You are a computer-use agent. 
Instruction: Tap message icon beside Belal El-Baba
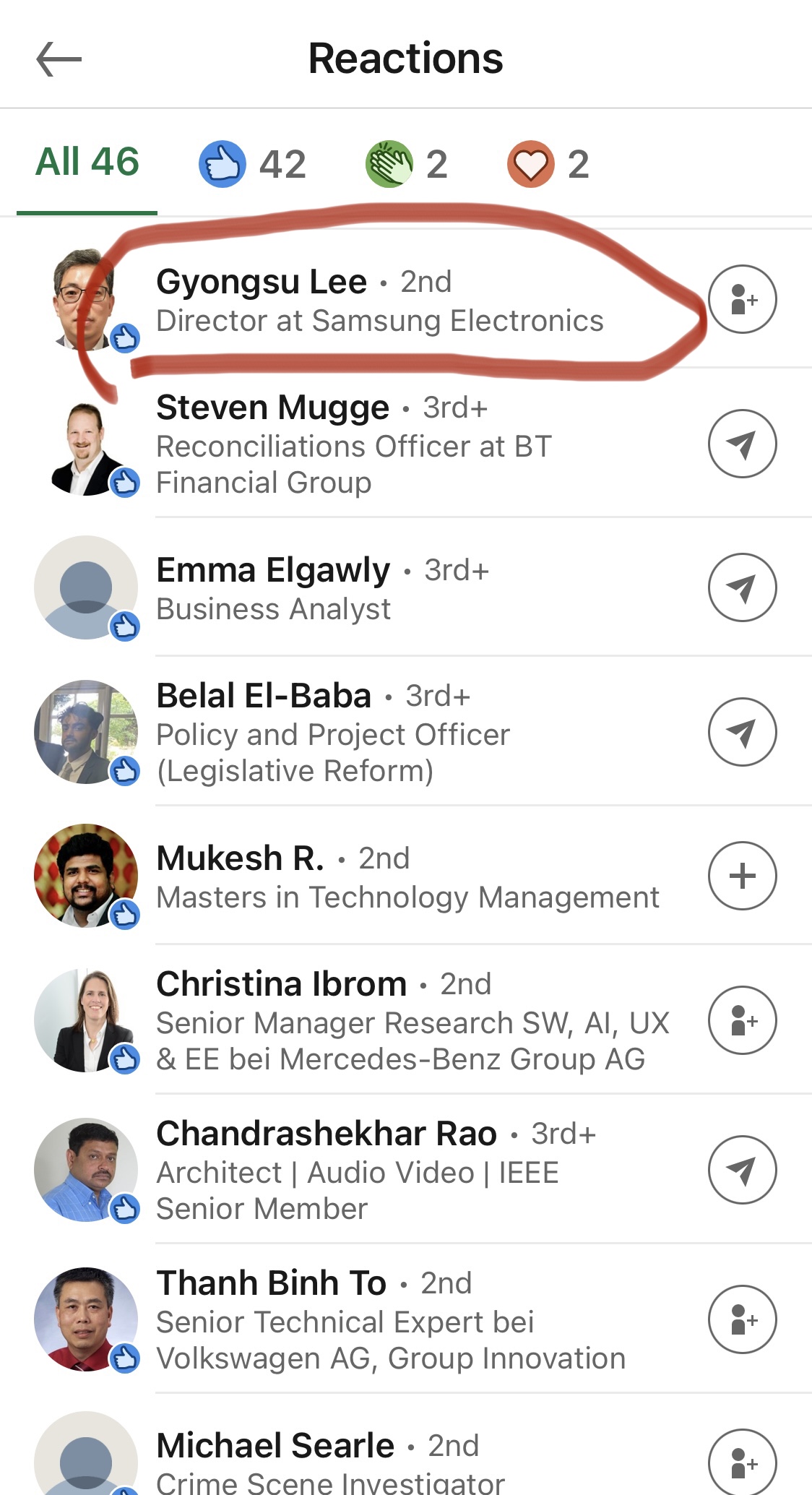(x=742, y=732)
